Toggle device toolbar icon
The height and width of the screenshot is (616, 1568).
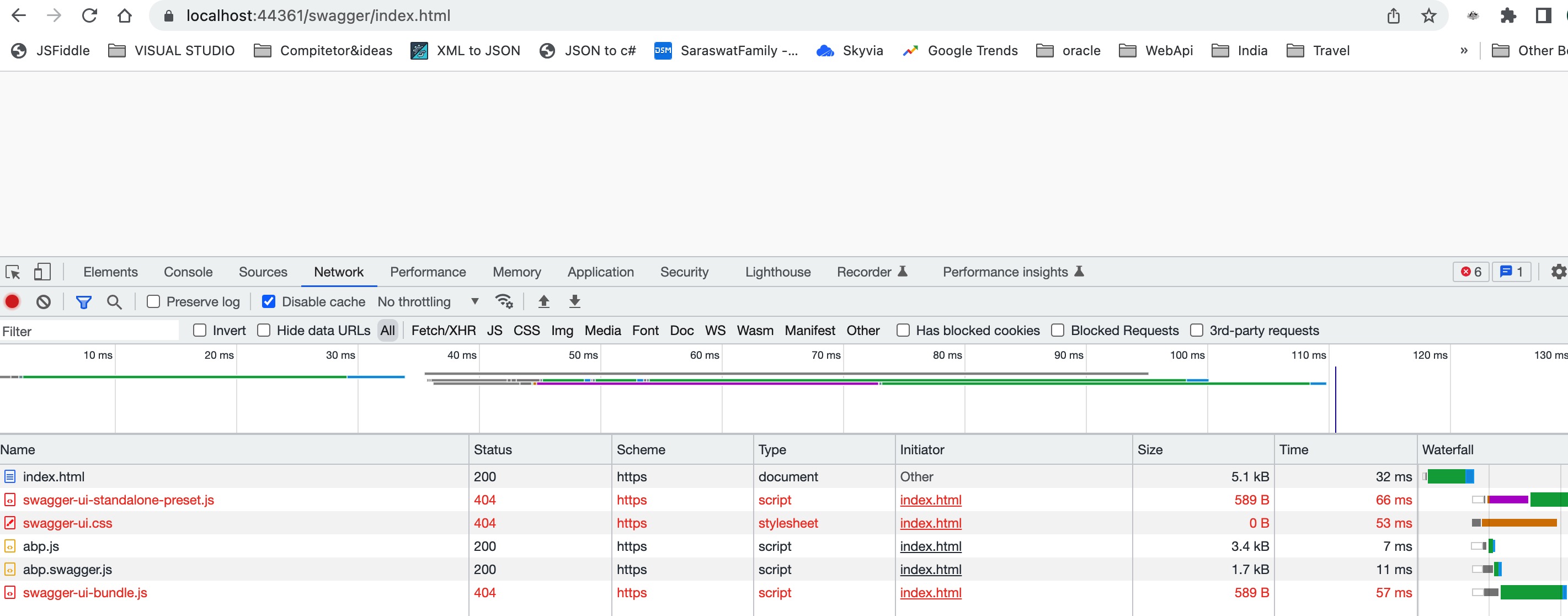pyautogui.click(x=42, y=272)
